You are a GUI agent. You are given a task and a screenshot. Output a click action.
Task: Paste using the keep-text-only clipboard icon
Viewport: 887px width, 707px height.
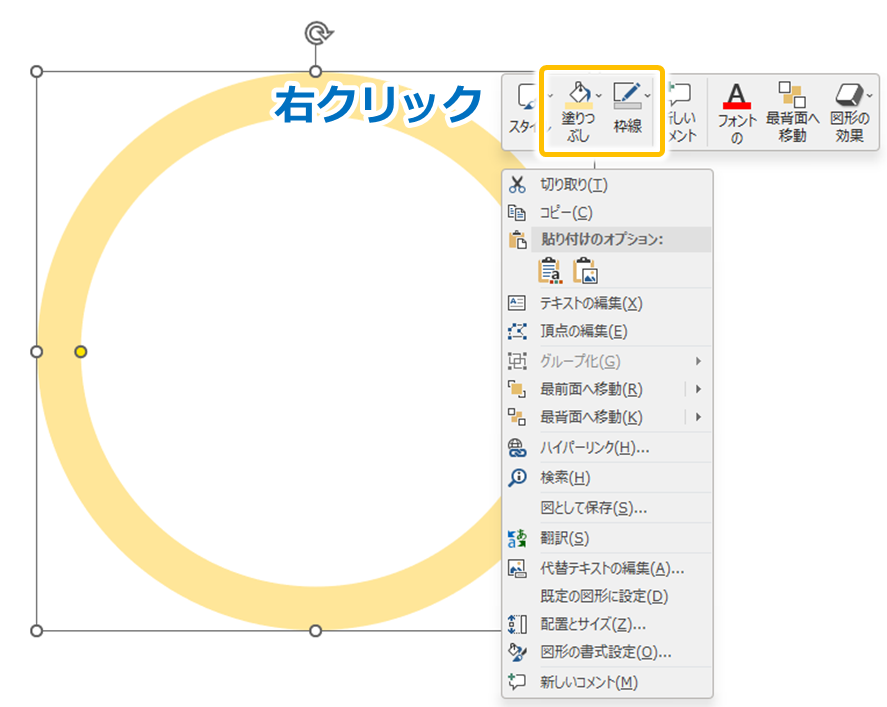[x=550, y=271]
